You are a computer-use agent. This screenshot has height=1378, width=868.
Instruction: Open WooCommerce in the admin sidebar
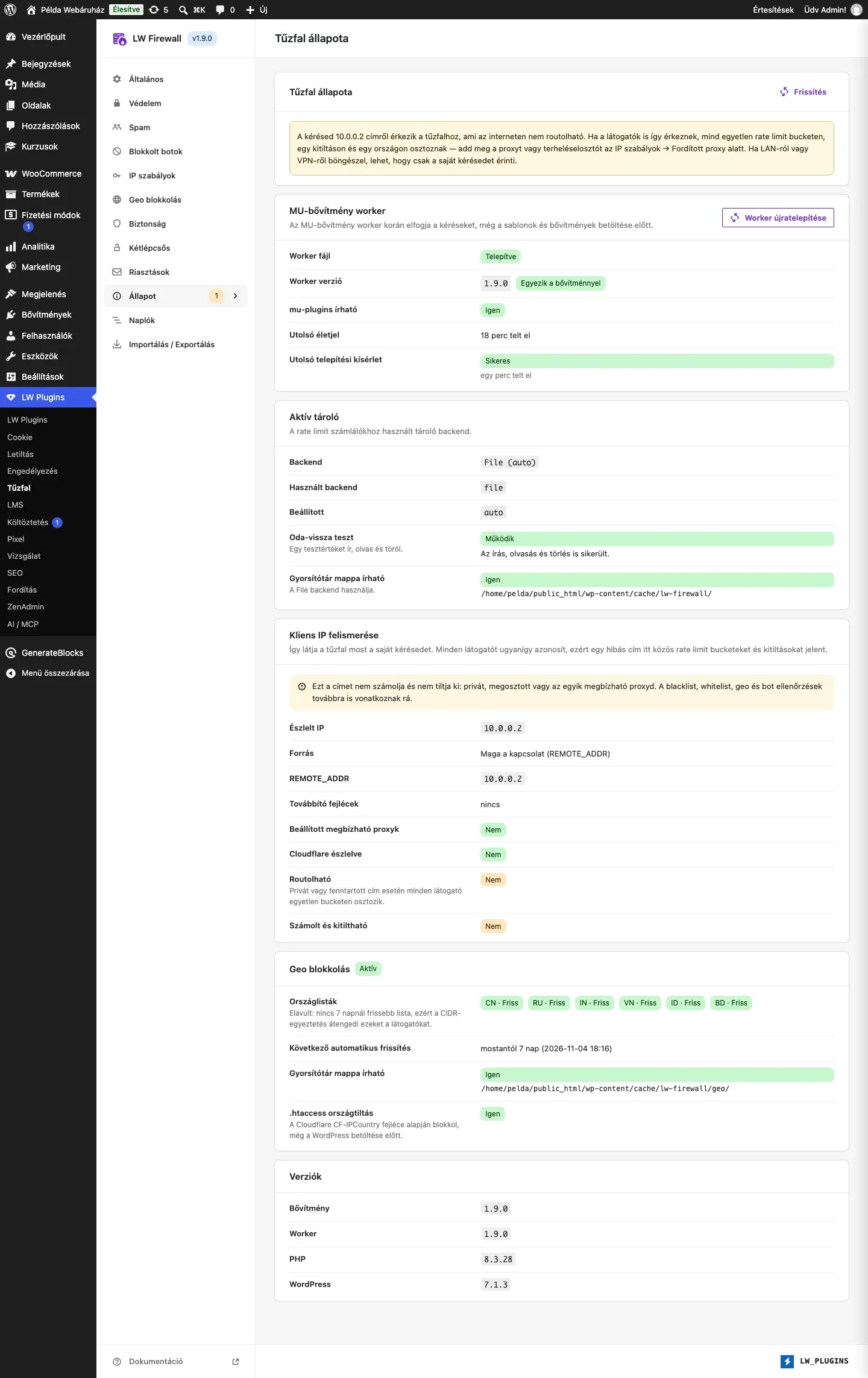tap(48, 174)
